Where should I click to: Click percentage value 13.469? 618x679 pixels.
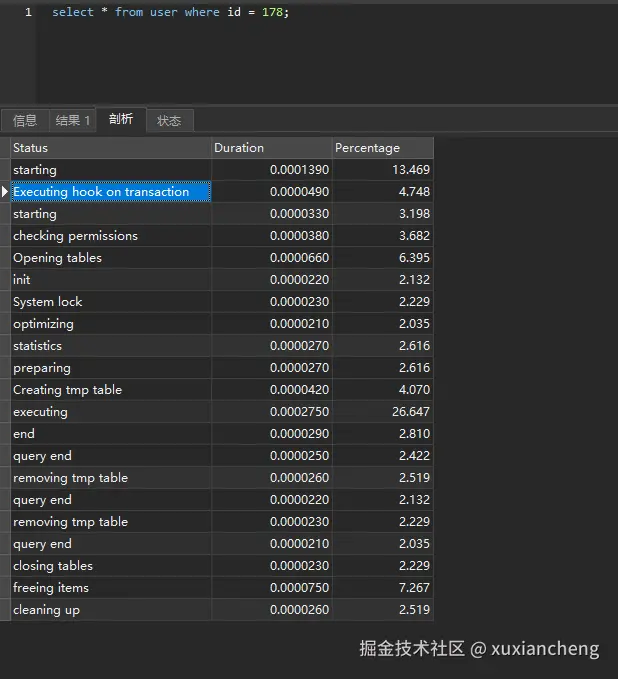411,170
